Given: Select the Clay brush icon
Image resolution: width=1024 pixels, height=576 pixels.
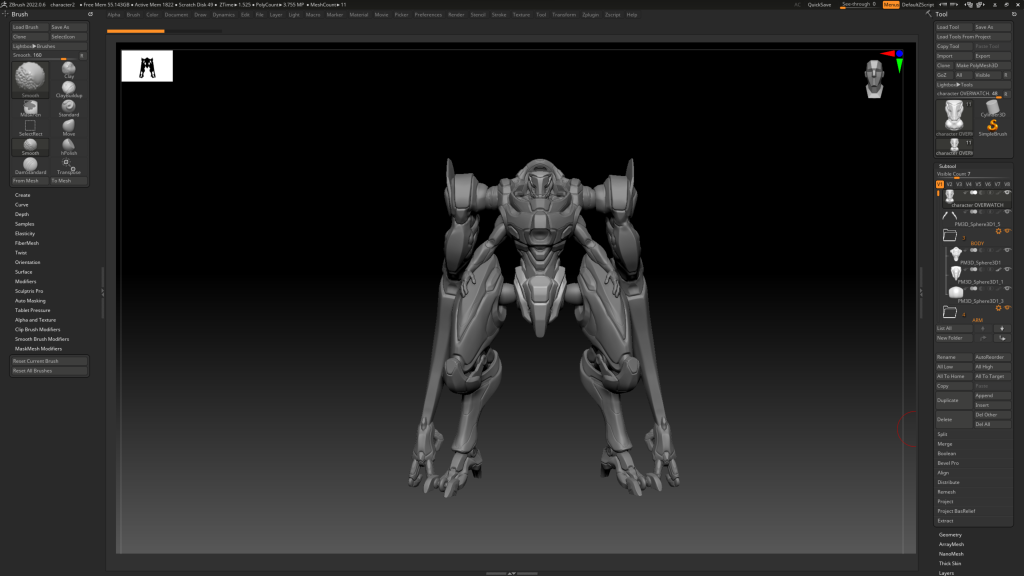Looking at the screenshot, I should tap(69, 68).
